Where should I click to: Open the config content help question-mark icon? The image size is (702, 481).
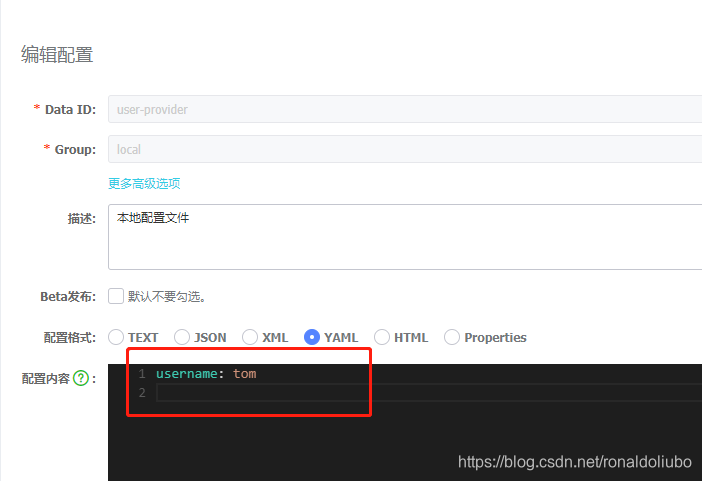pyautogui.click(x=81, y=378)
